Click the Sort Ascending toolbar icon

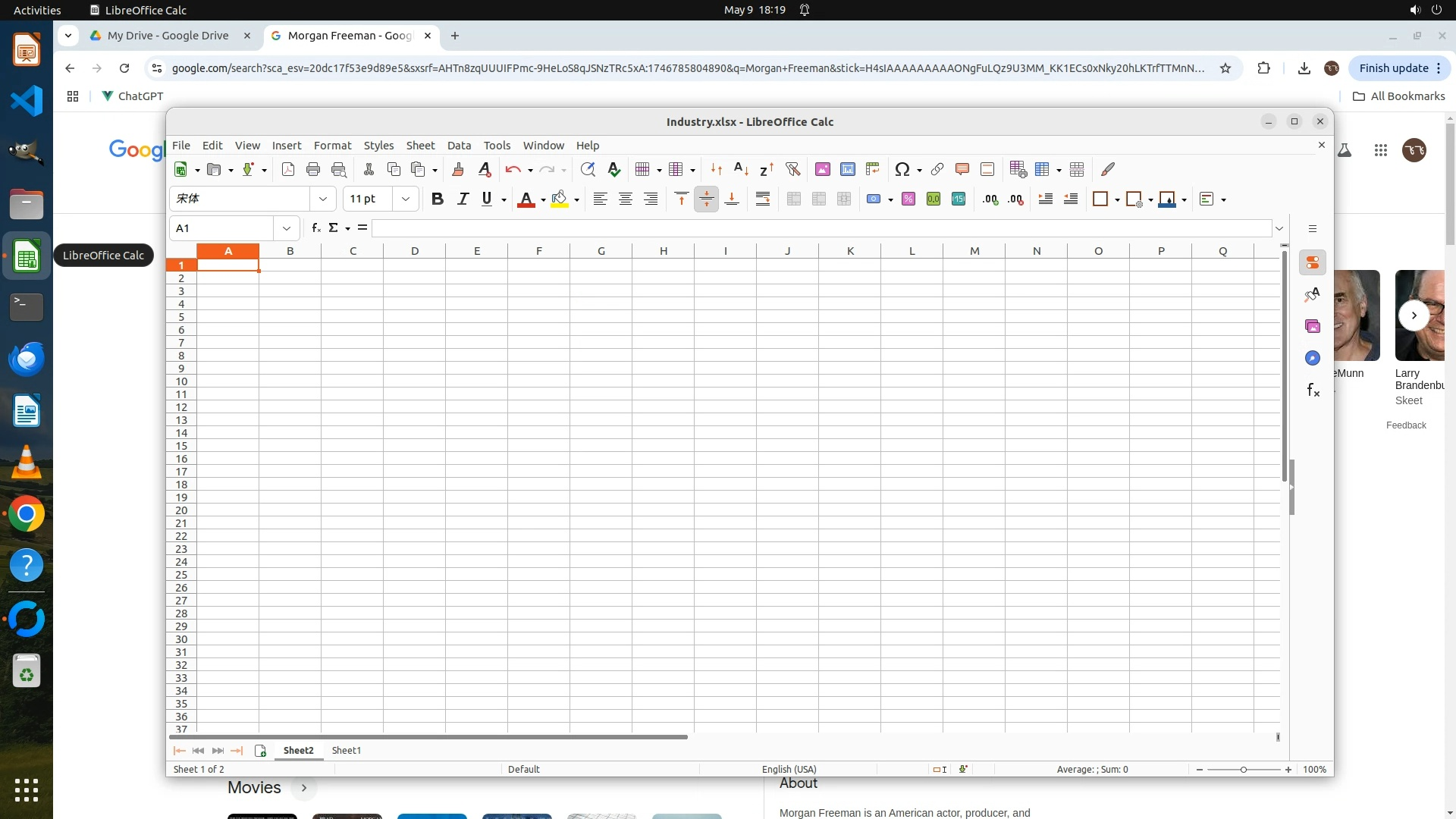click(x=741, y=169)
